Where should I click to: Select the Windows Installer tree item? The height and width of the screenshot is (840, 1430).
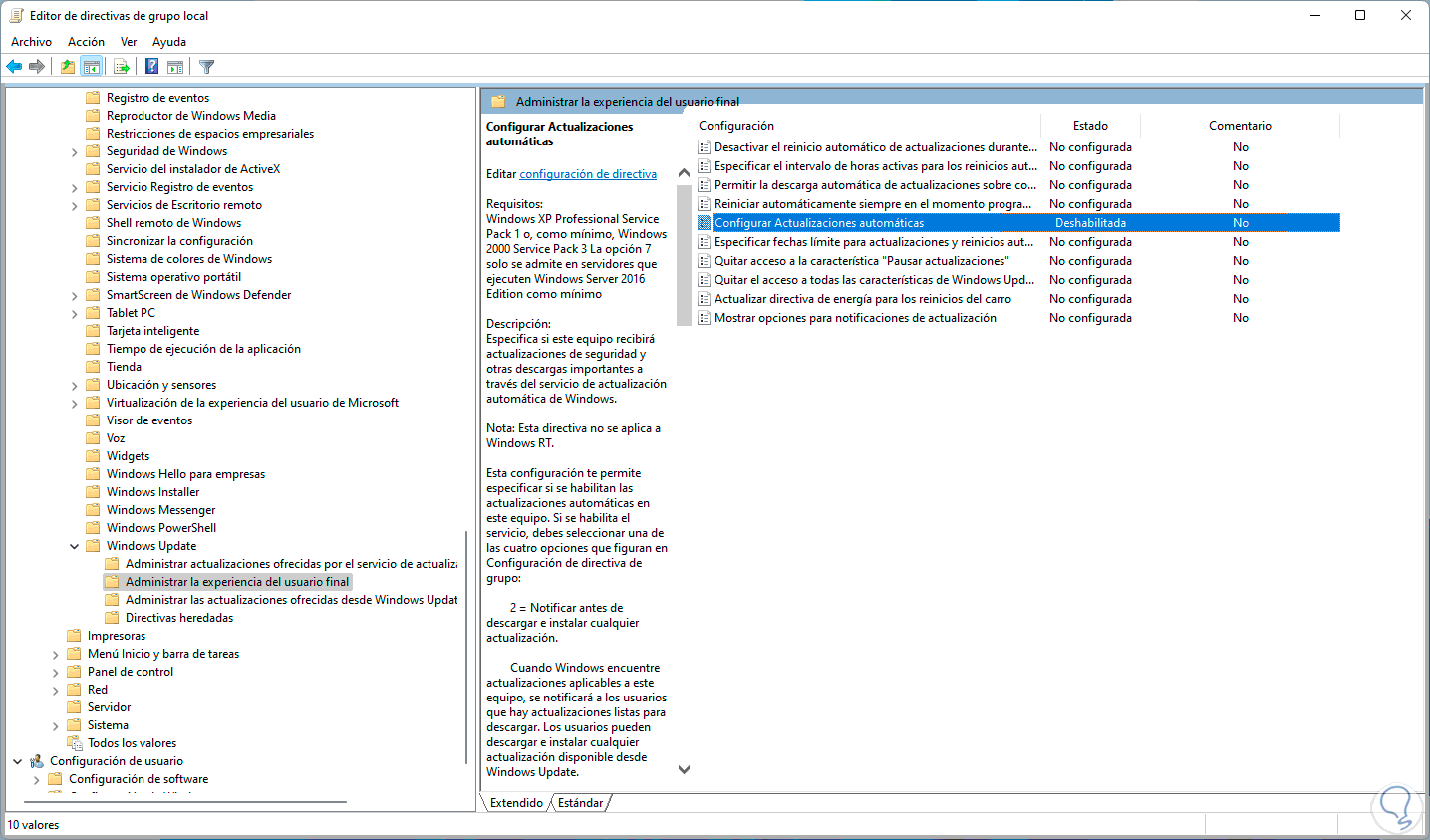coord(152,492)
